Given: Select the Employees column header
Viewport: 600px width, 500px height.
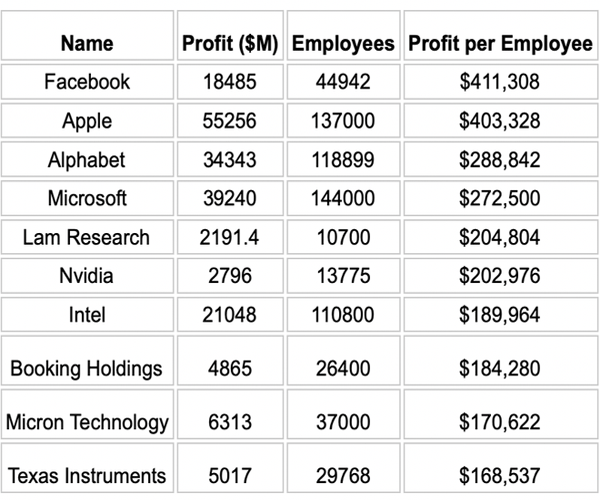Looking at the screenshot, I should coord(343,44).
